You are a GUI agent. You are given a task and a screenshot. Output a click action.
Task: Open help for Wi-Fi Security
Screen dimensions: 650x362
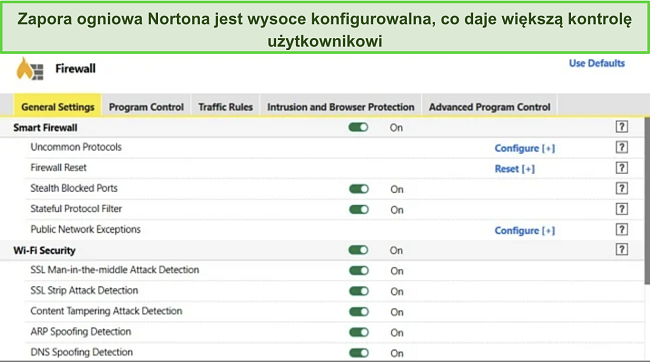[621, 249]
